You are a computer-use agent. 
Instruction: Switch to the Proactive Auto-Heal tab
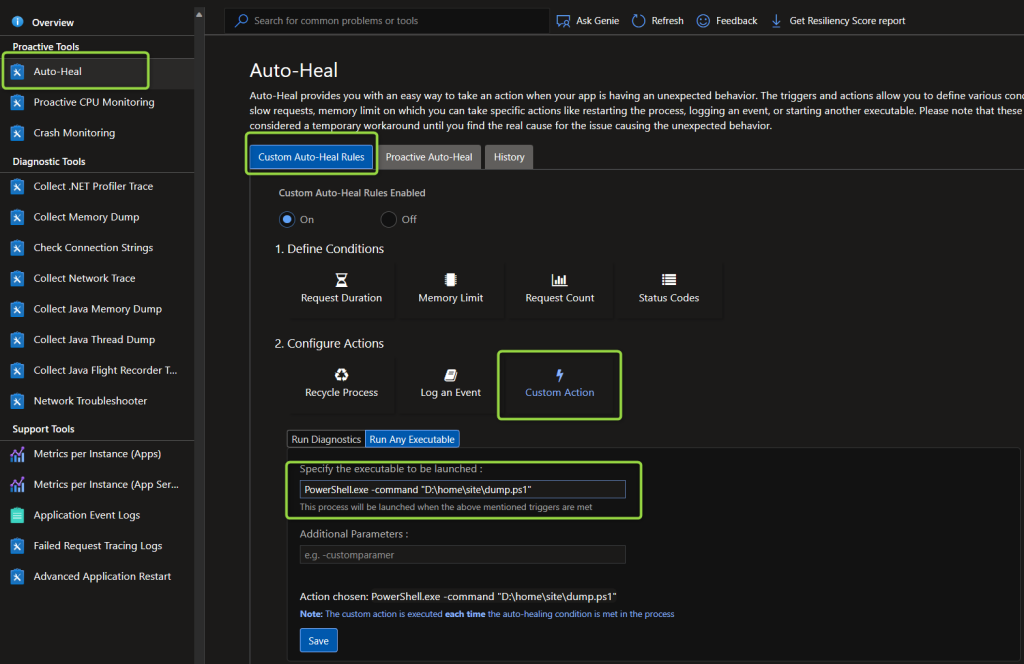click(429, 157)
